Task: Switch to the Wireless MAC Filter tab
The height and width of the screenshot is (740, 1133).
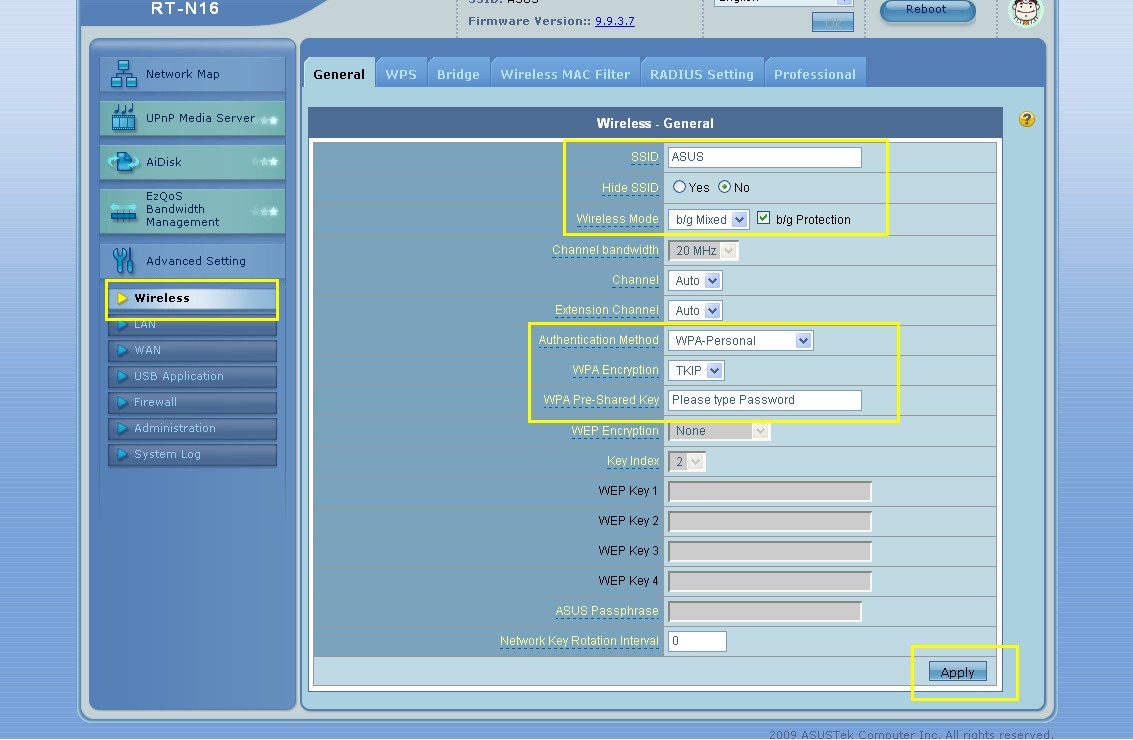Action: coord(565,74)
